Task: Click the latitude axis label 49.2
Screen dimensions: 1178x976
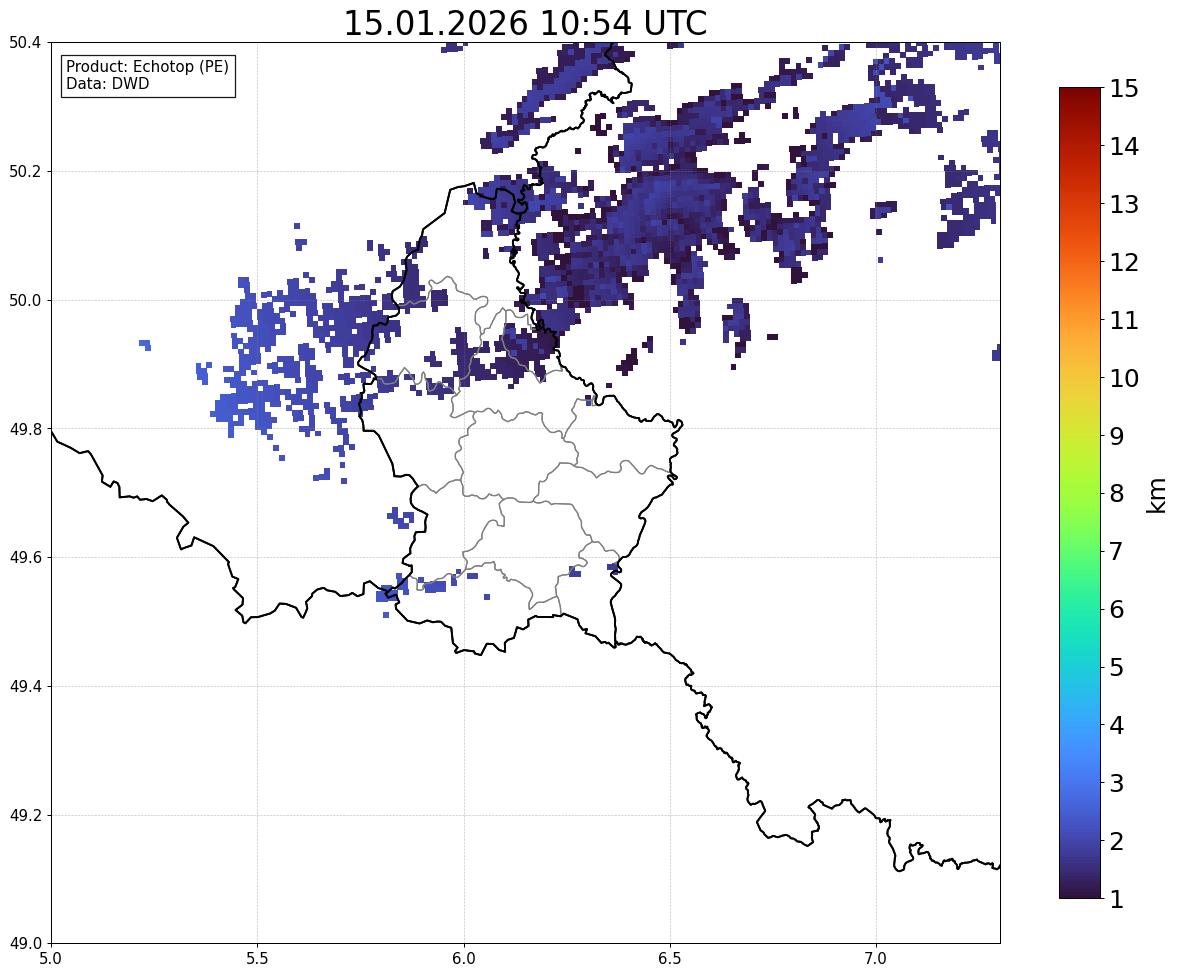Action: [24, 815]
